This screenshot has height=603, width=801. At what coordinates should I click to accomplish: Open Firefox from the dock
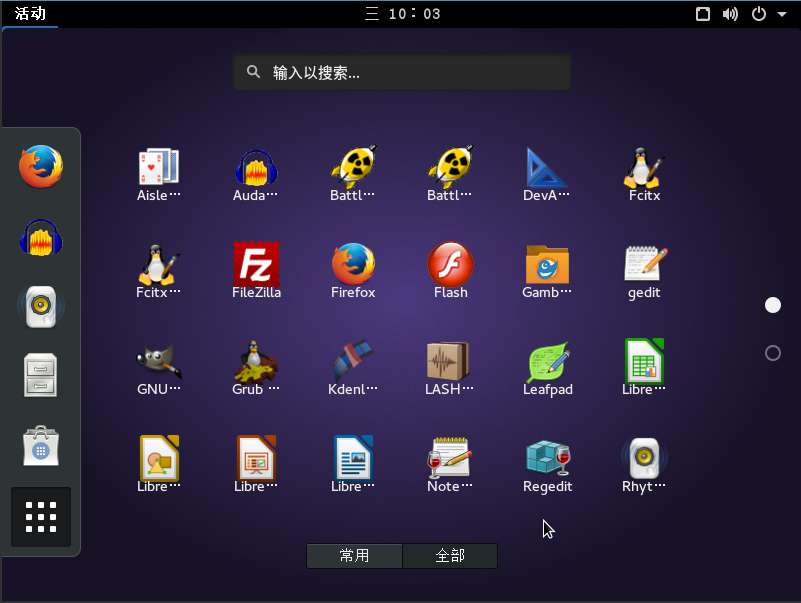tap(41, 167)
